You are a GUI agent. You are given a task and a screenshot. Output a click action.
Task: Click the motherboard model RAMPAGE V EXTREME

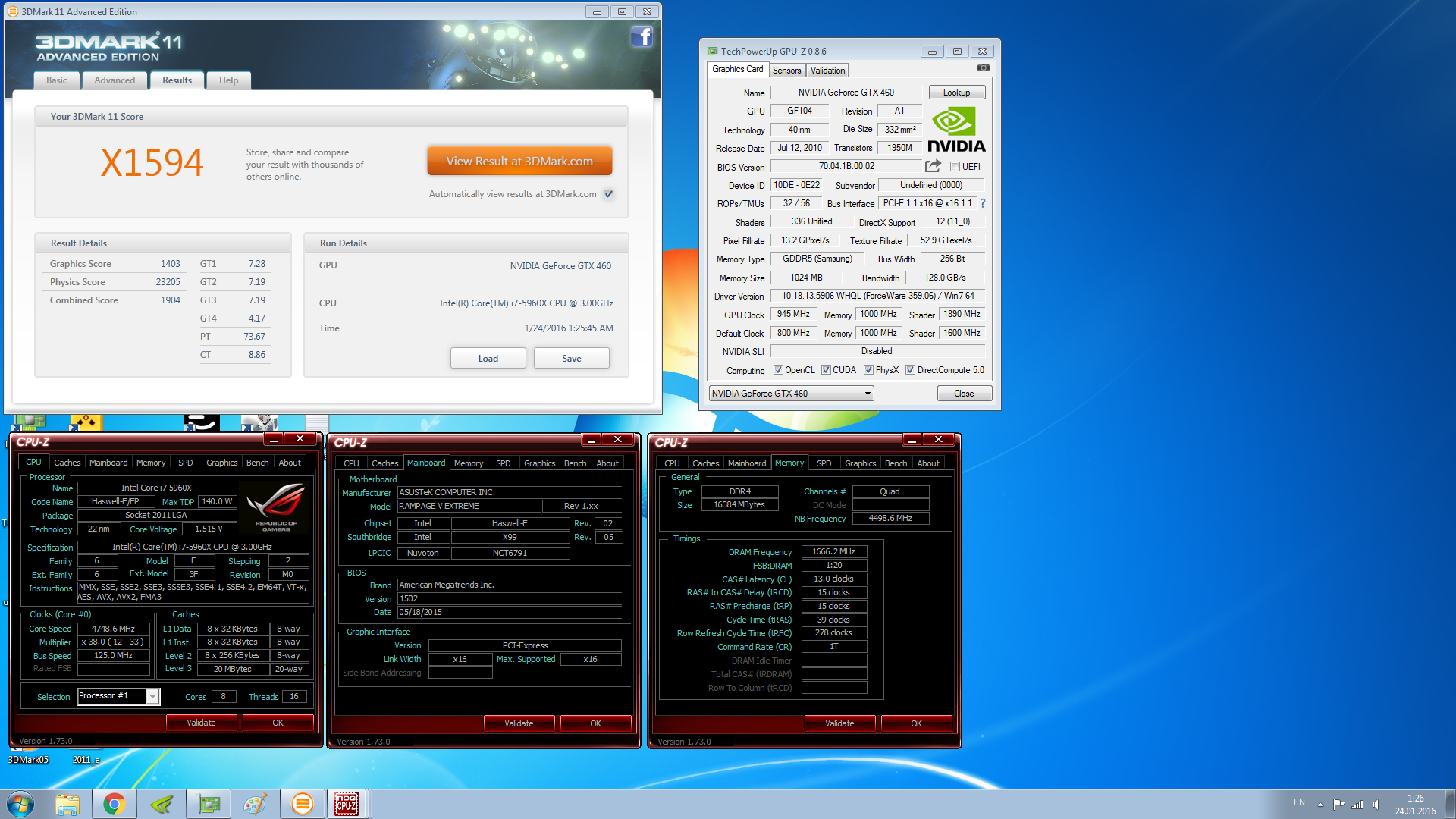click(469, 506)
